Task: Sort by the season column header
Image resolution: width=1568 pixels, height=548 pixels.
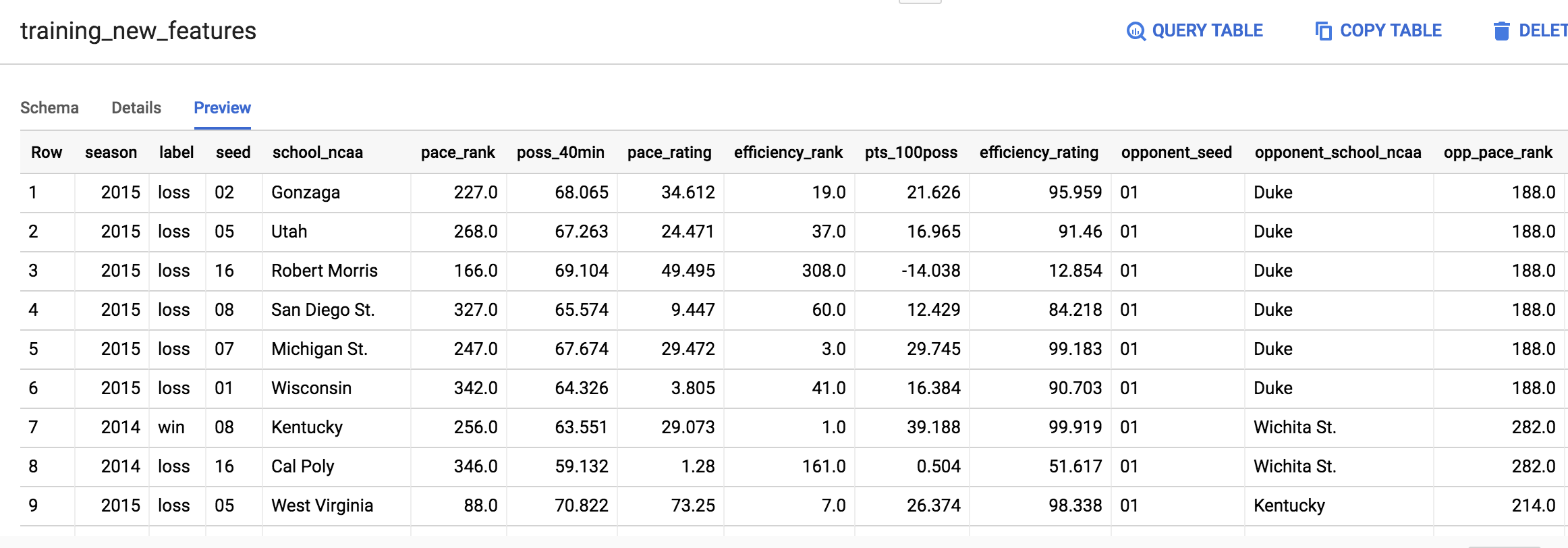Action: (x=111, y=153)
